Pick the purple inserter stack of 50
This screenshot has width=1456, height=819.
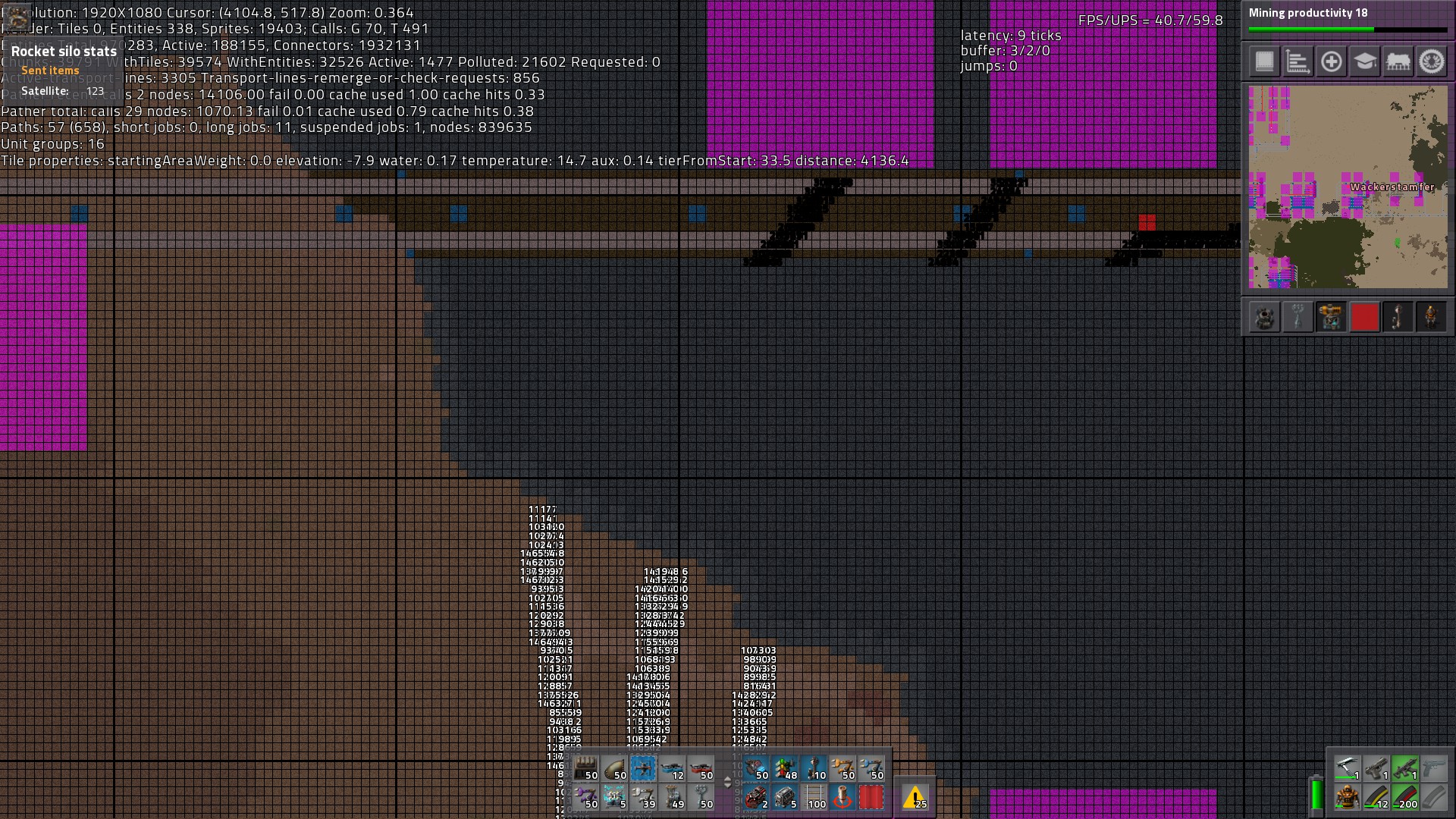tap(585, 797)
